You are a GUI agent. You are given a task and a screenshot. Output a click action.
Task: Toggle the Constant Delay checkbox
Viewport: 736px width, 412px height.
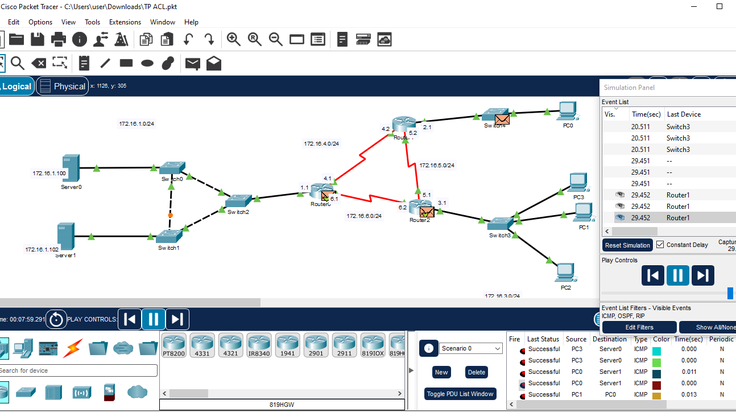click(660, 244)
